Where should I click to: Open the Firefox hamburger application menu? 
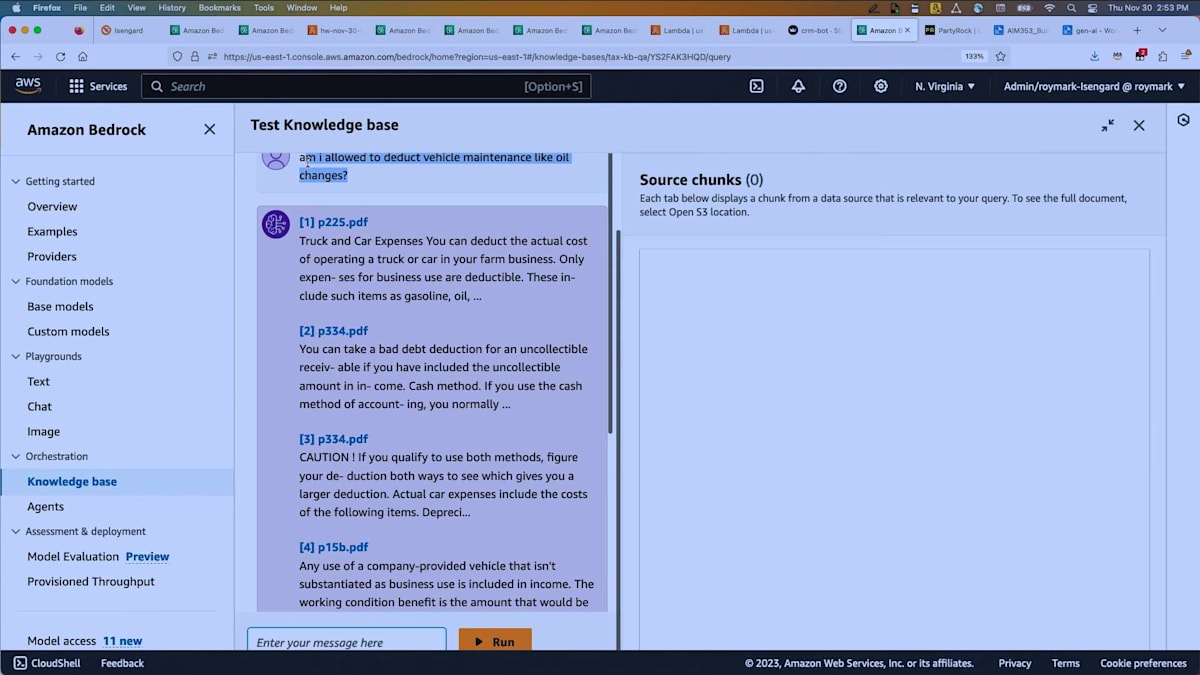(x=1184, y=57)
